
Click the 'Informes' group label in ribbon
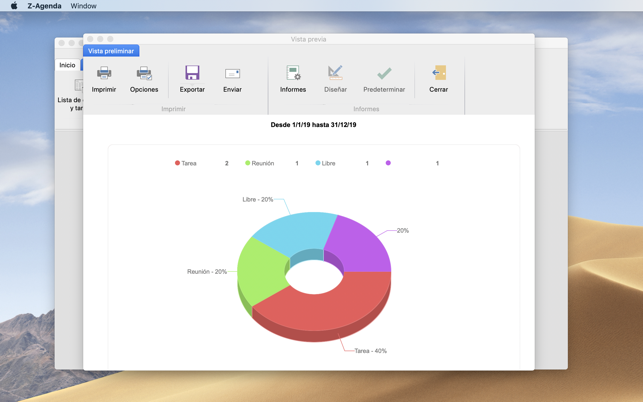click(x=366, y=109)
